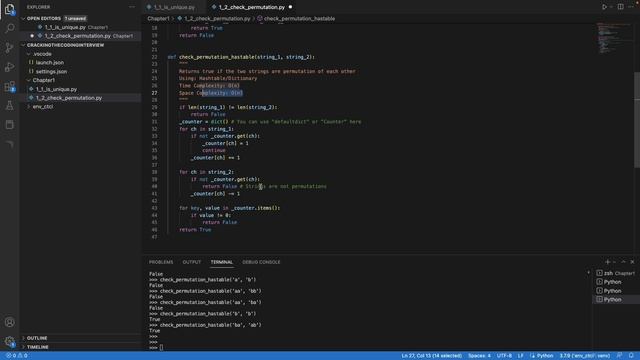Screen dimensions: 640x360
Task: Select 1_2_check_permutation.py in Open Editors
Action: [x=78, y=36]
